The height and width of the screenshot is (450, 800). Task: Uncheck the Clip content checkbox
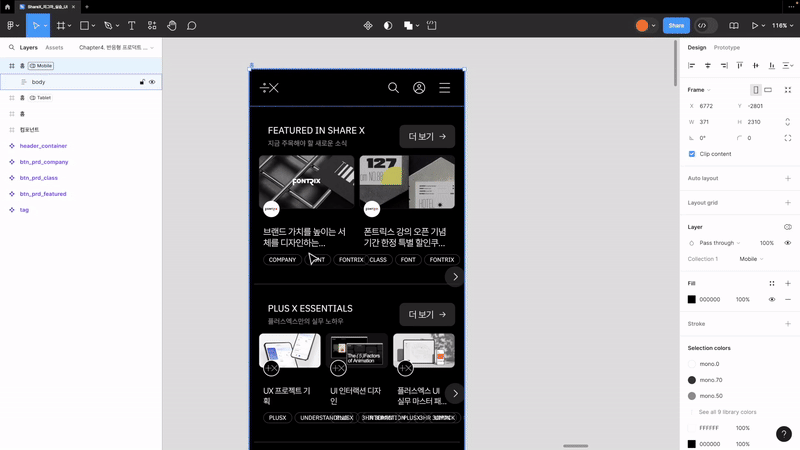(x=692, y=154)
